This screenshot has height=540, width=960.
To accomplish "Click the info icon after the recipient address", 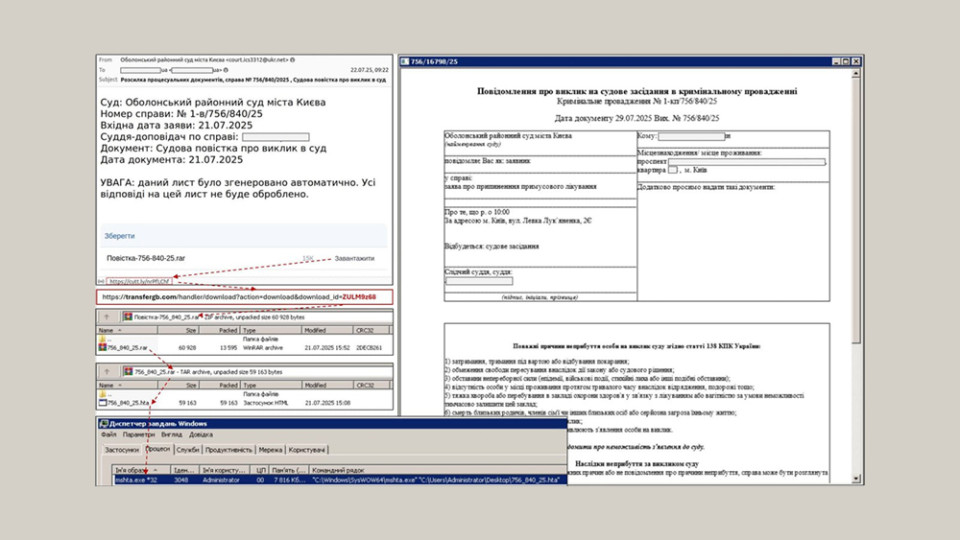I will 225,70.
